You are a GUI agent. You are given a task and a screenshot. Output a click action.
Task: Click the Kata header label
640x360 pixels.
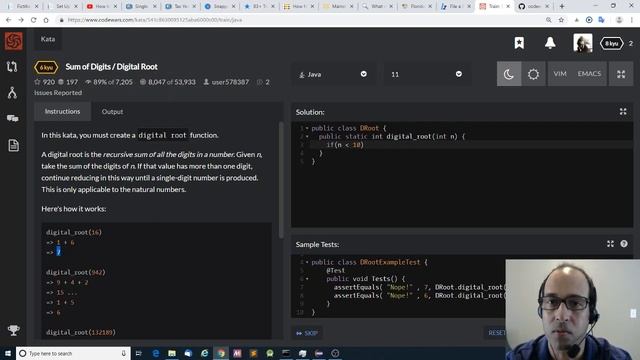coord(48,39)
